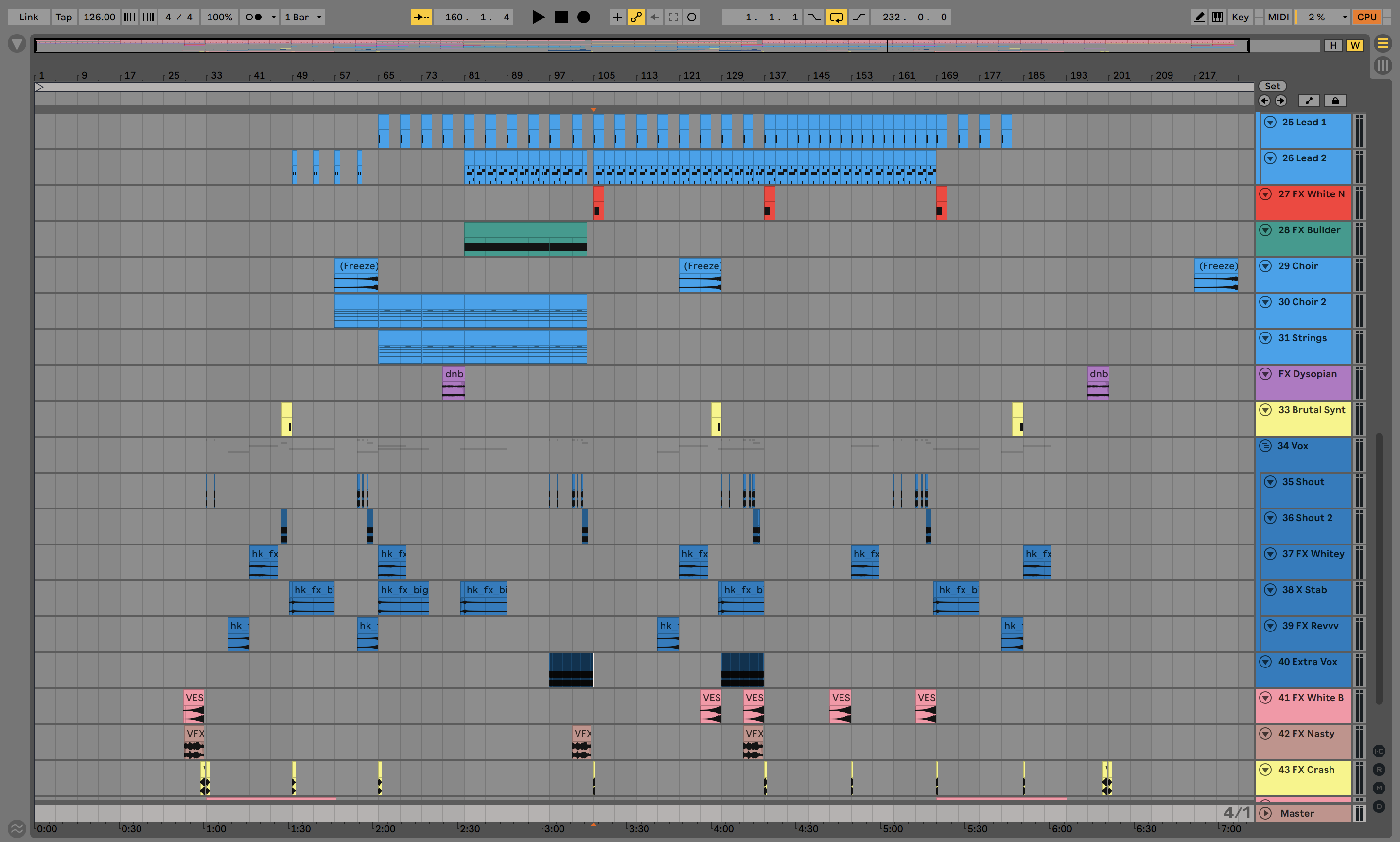1400x842 pixels.
Task: Click the Set locator button
Action: [x=1272, y=86]
